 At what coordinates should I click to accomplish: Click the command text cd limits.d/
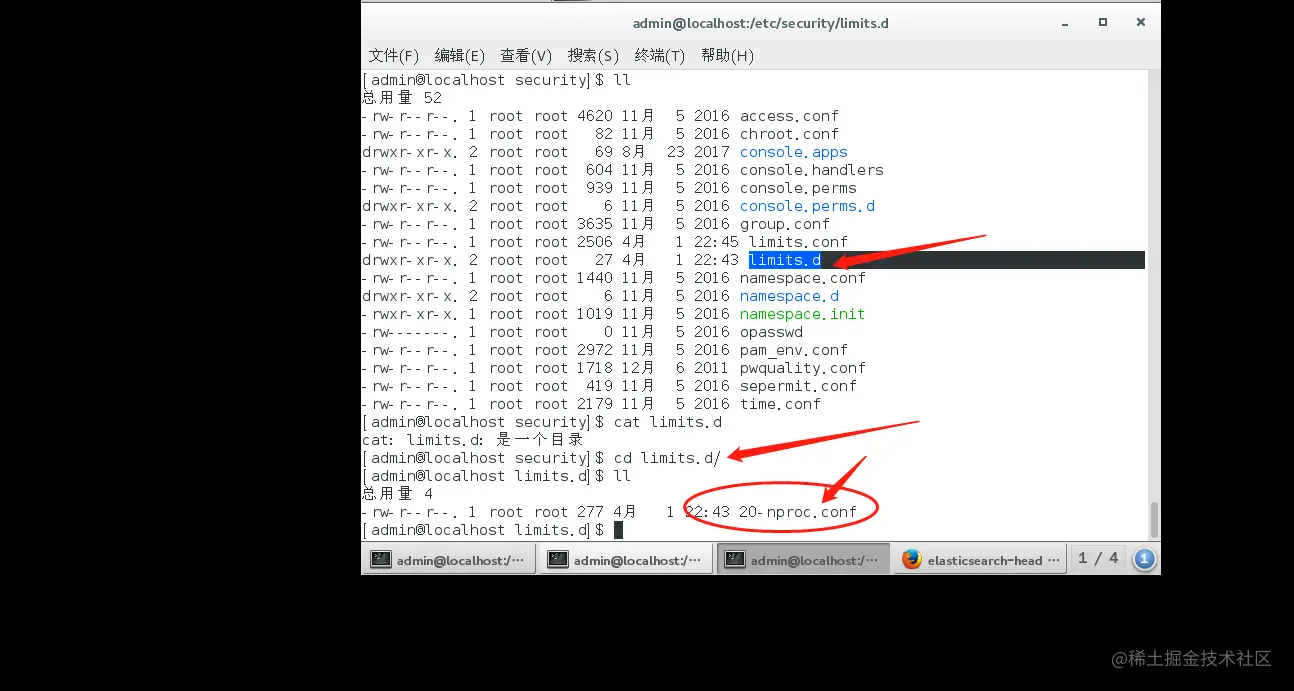click(x=668, y=458)
